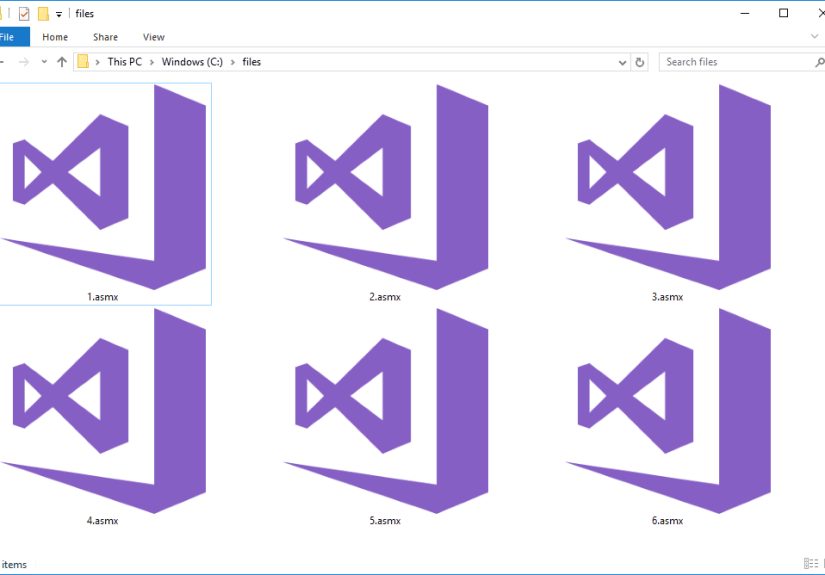Click the New folder quick access icon
The height and width of the screenshot is (575, 825).
coord(43,14)
